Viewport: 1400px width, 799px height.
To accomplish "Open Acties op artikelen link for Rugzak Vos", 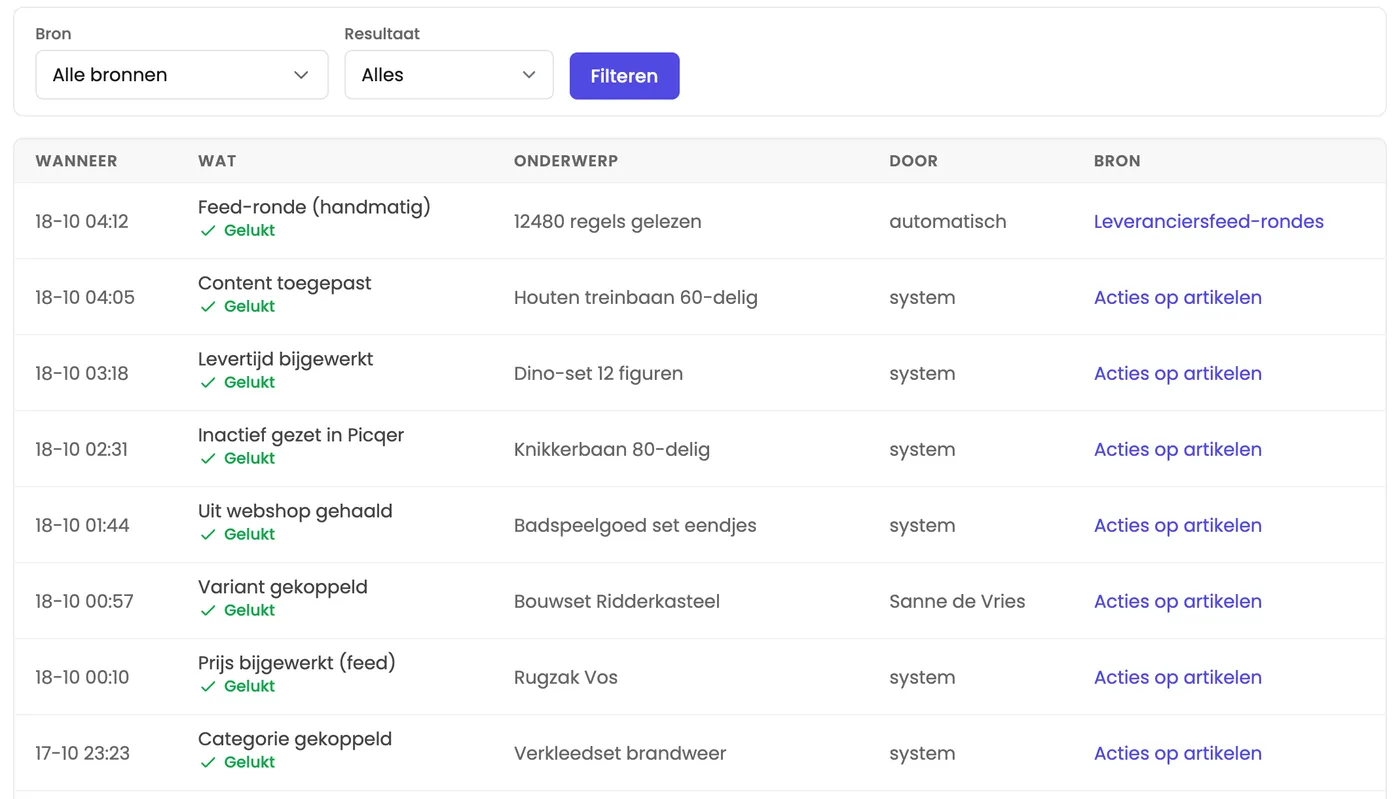I will coord(1177,677).
